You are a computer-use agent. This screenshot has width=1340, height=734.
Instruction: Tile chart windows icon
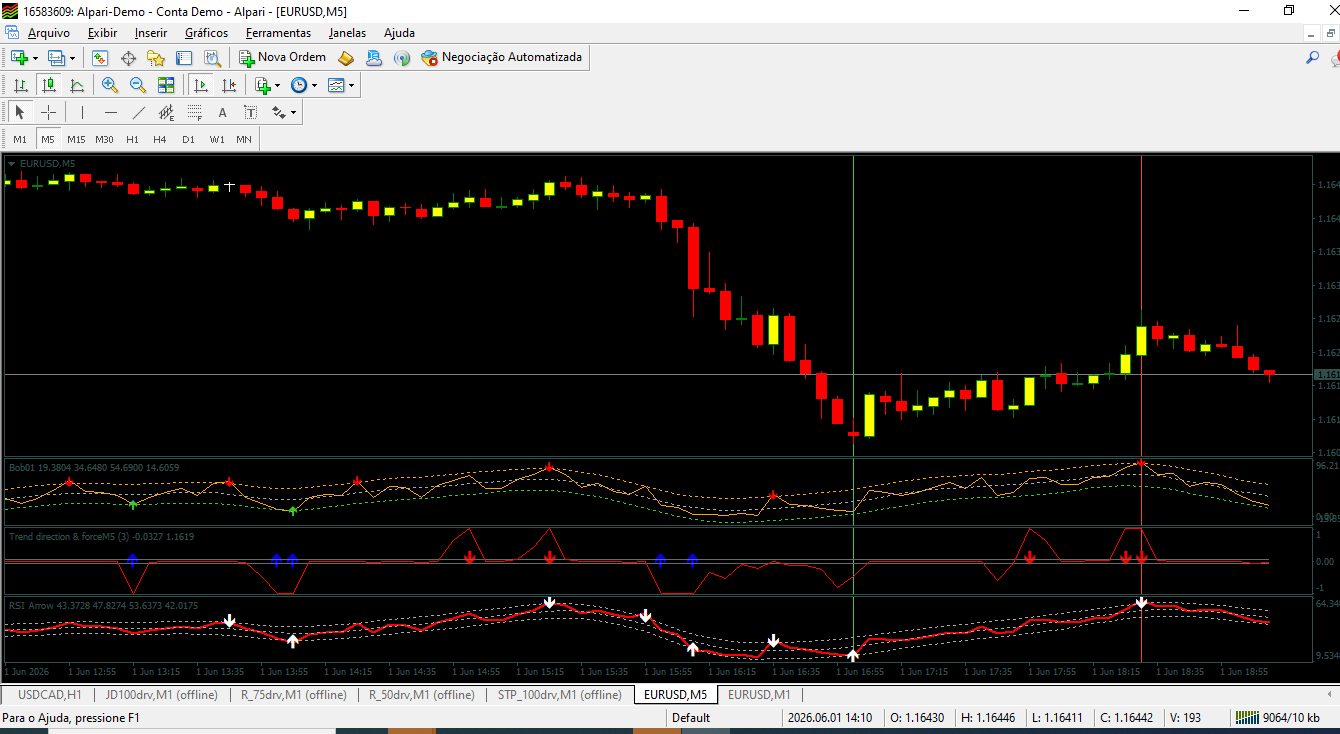pos(166,85)
